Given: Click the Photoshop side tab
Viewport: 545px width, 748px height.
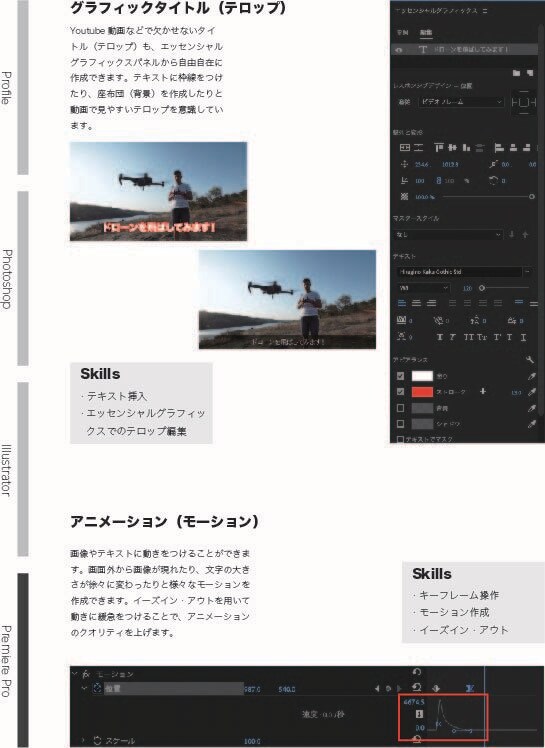Looking at the screenshot, I should coord(6,279).
